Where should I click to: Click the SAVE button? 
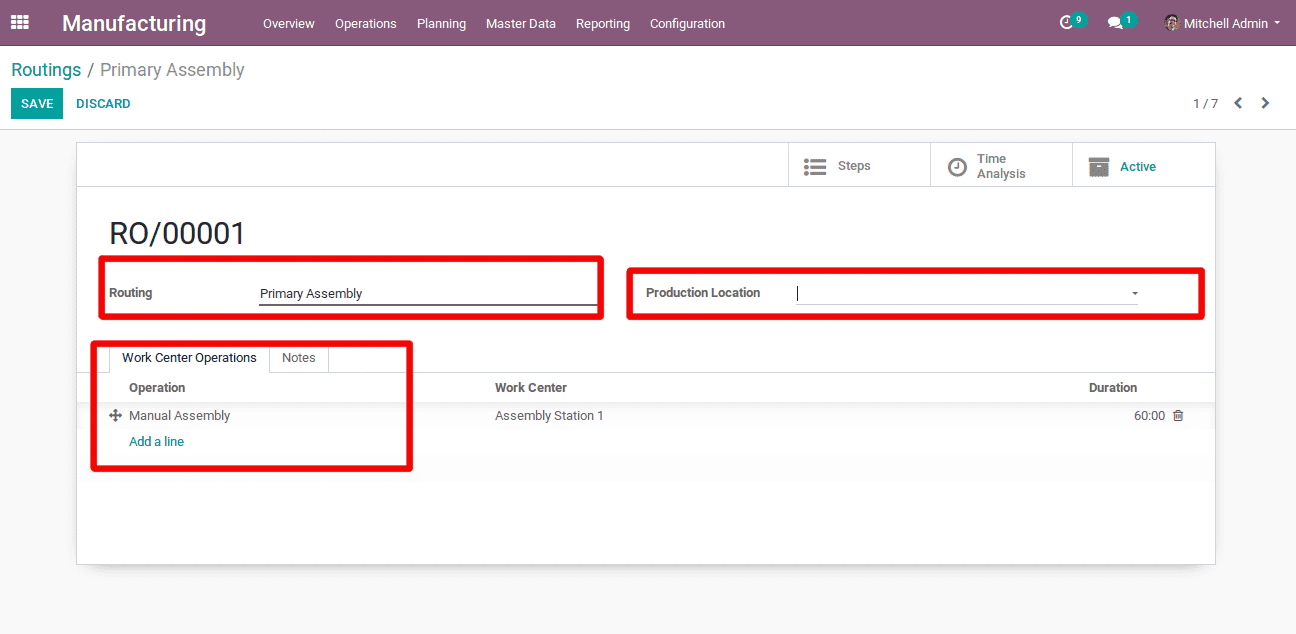point(37,104)
